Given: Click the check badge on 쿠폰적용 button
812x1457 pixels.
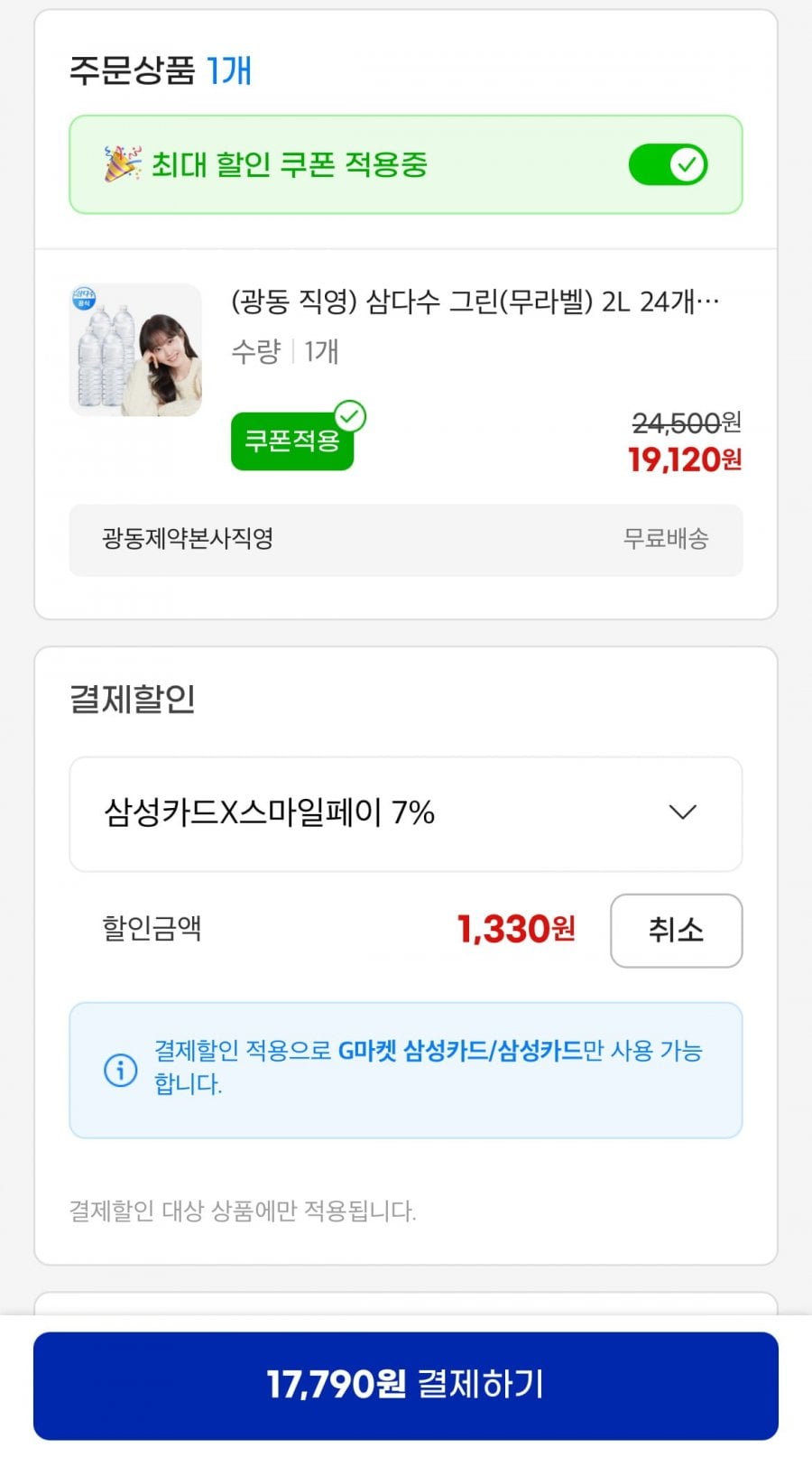Looking at the screenshot, I should tap(350, 416).
